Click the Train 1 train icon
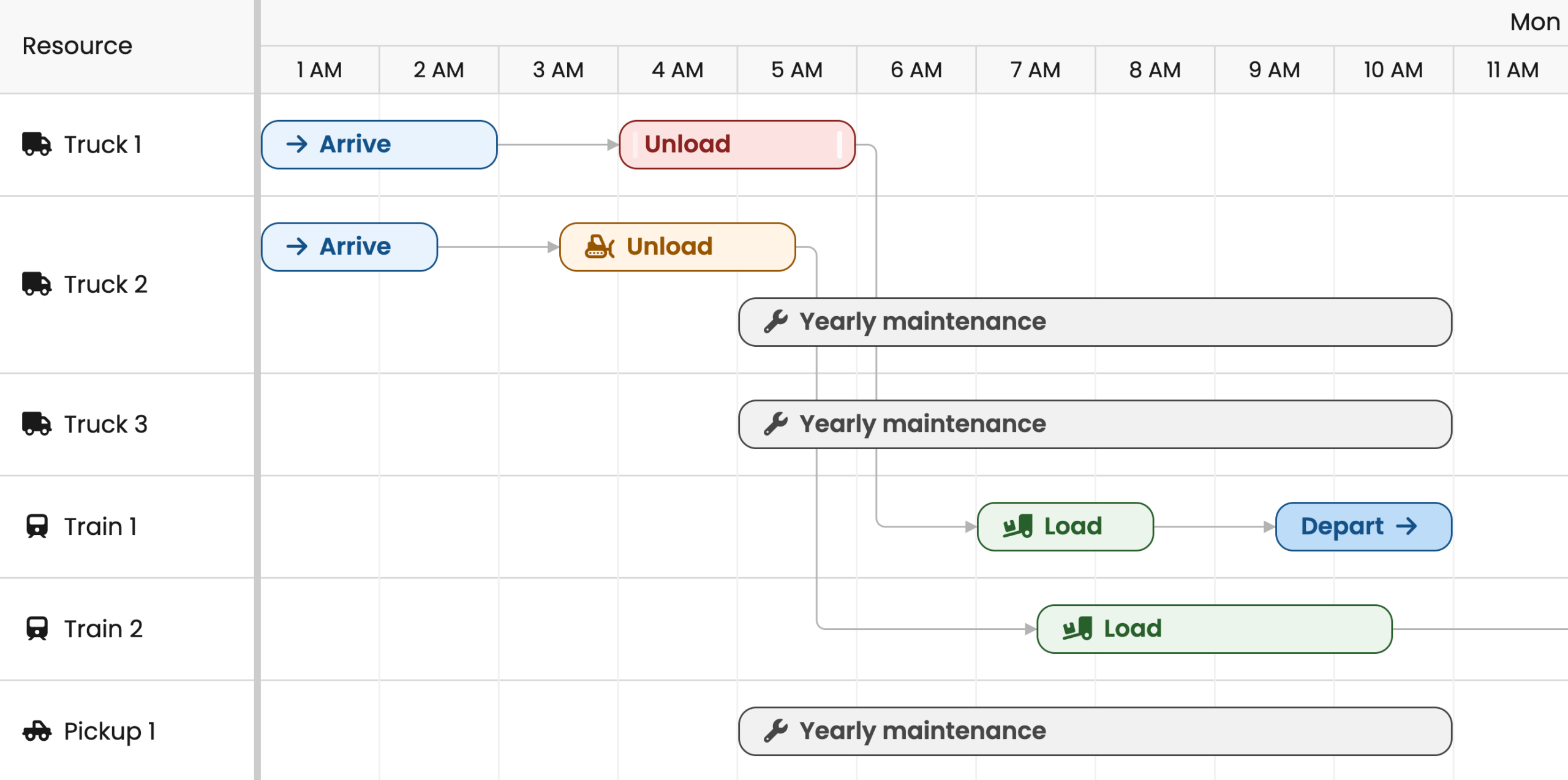1568x780 pixels. click(37, 526)
